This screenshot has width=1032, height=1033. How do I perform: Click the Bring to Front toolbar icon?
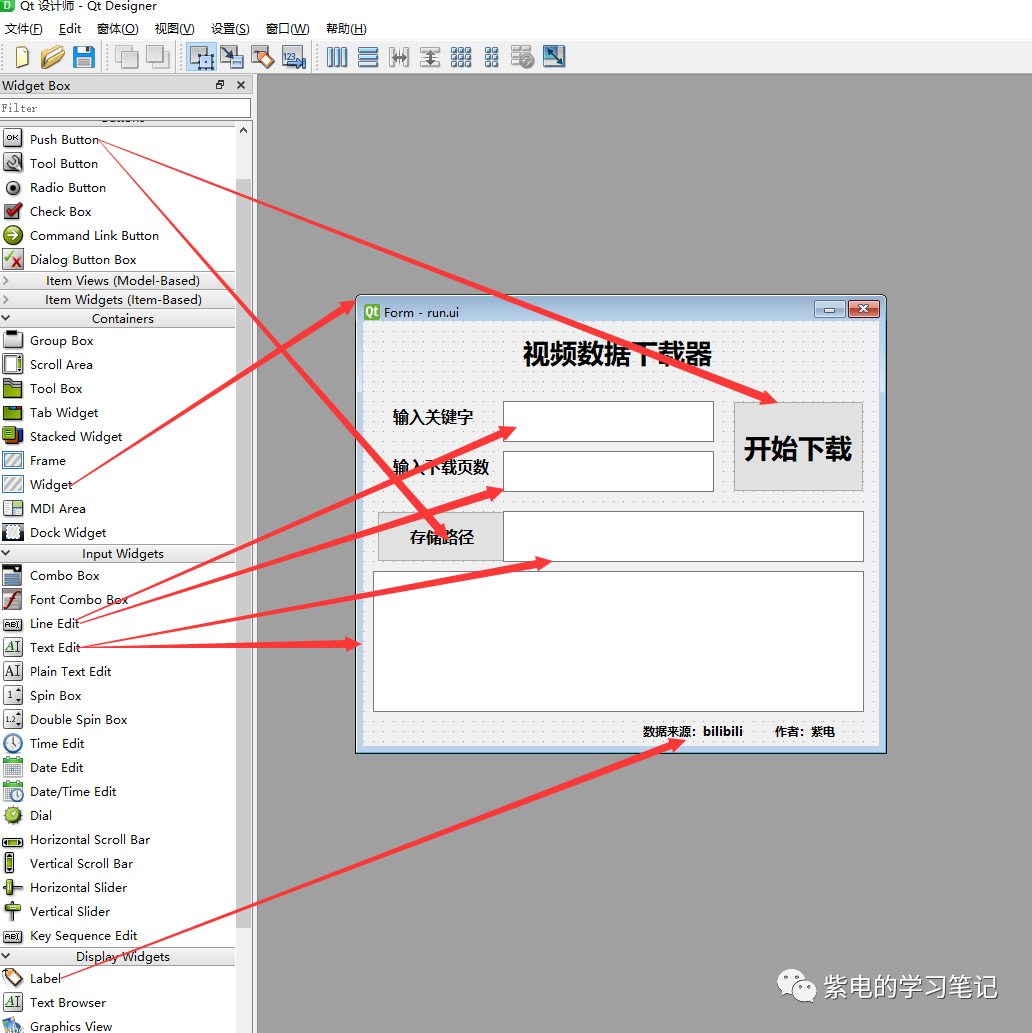click(158, 57)
